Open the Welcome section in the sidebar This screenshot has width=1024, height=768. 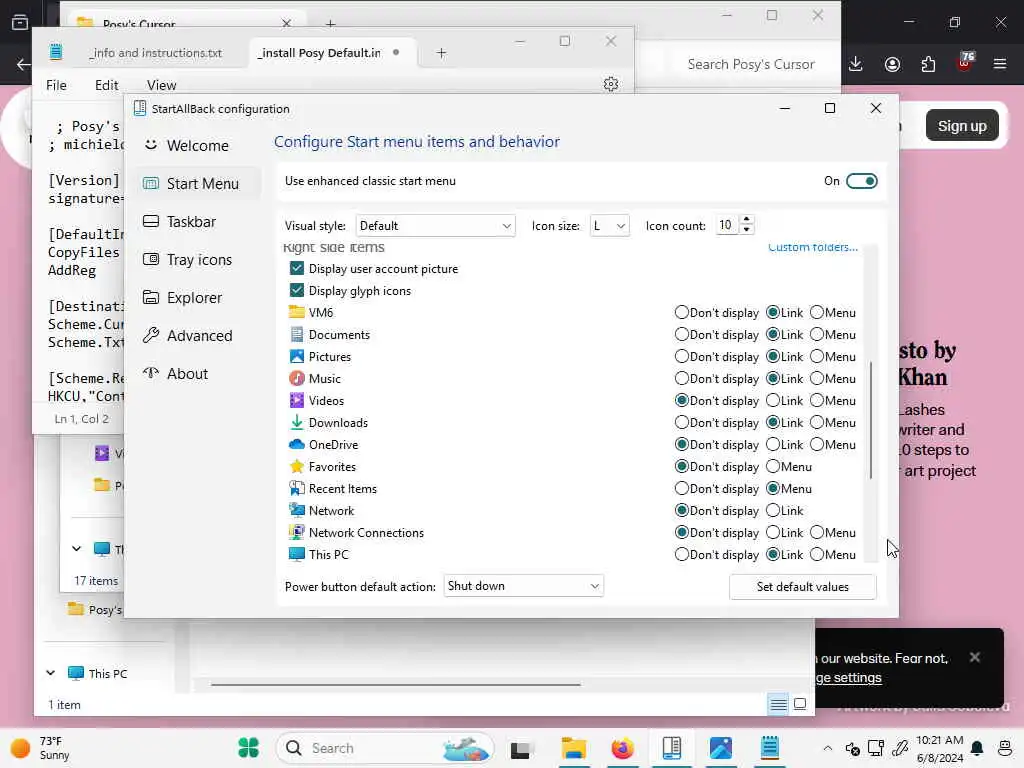point(198,146)
